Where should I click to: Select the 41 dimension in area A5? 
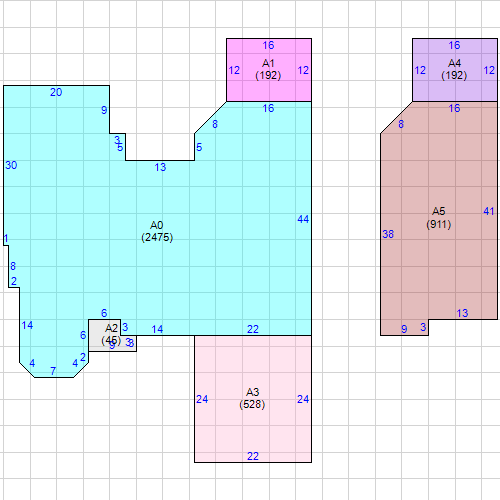(x=489, y=211)
